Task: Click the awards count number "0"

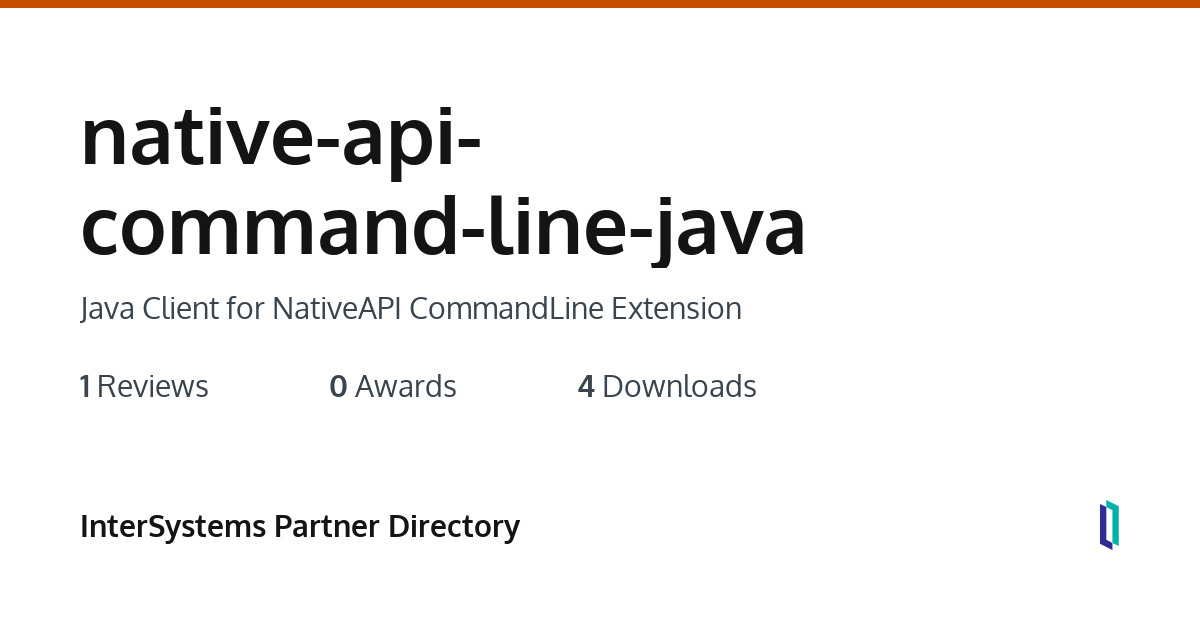Action: 339,387
